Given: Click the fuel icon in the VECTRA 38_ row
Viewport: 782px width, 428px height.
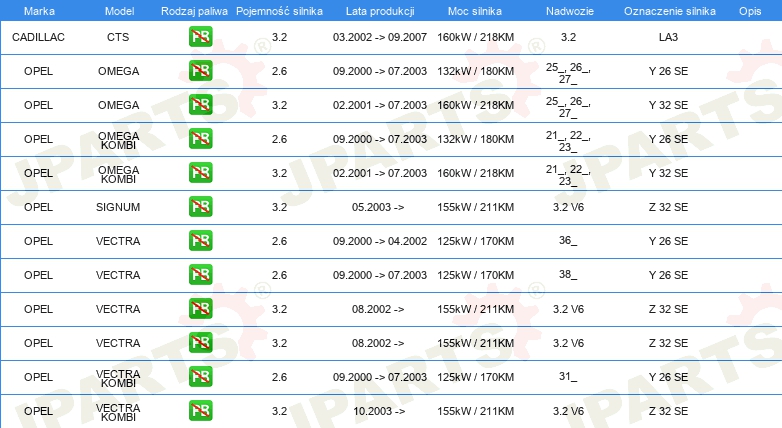Looking at the screenshot, I should tap(200, 274).
